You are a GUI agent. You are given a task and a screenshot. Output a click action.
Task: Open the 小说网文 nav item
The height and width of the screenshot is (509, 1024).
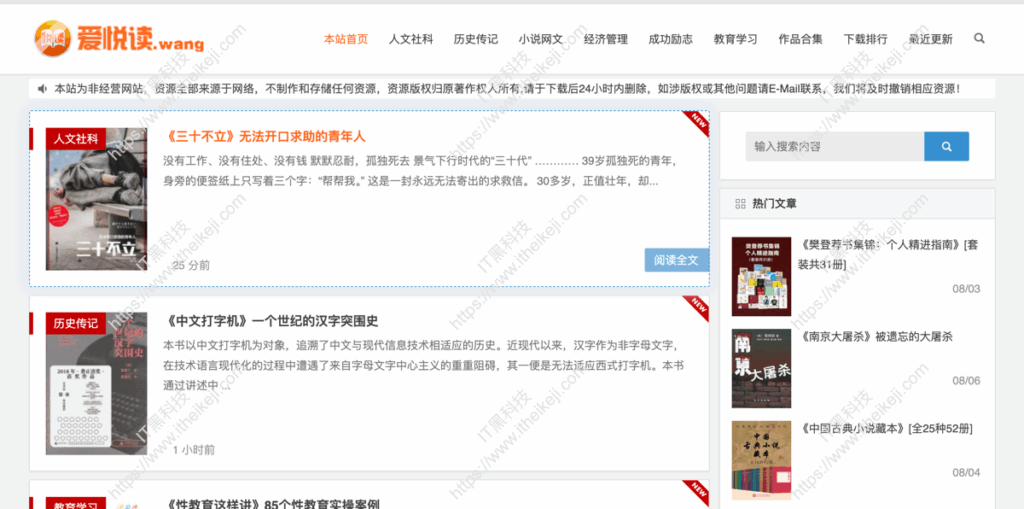[541, 39]
